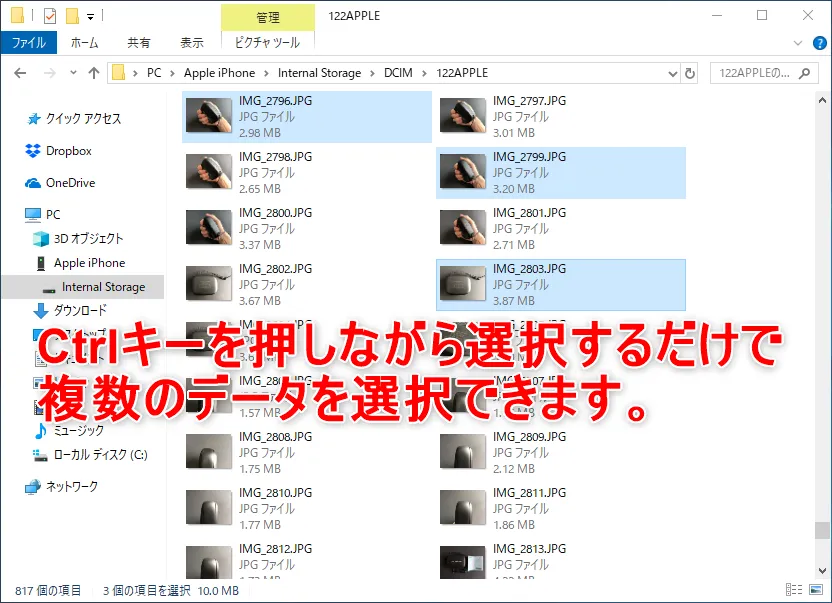Screen dimensions: 832x603
Task: Select the IMG_2800.JPG thumbnail
Action: 209,227
